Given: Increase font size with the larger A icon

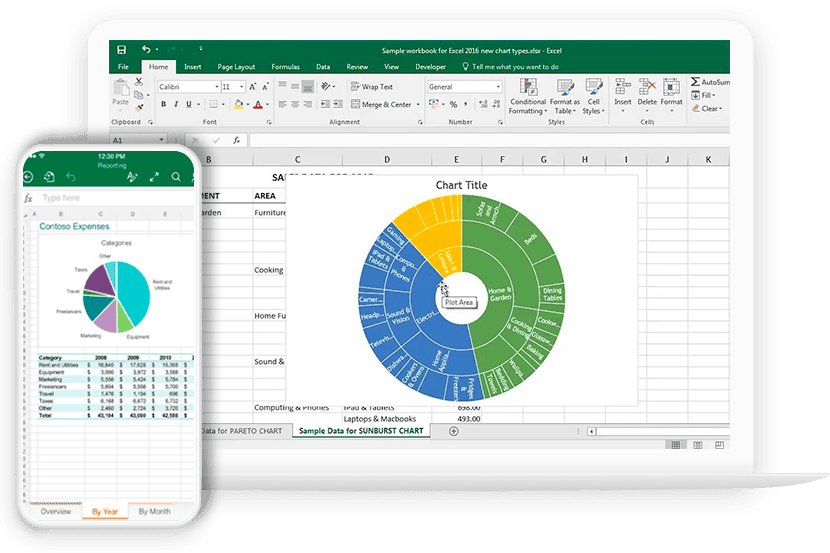Looking at the screenshot, I should [x=252, y=87].
